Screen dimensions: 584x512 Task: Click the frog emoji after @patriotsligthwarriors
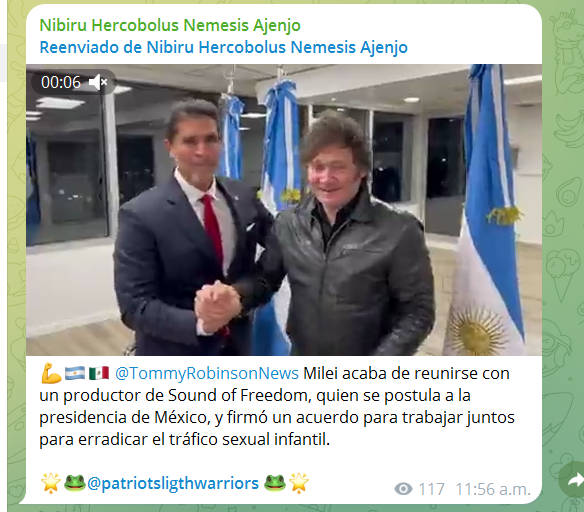click(x=275, y=483)
